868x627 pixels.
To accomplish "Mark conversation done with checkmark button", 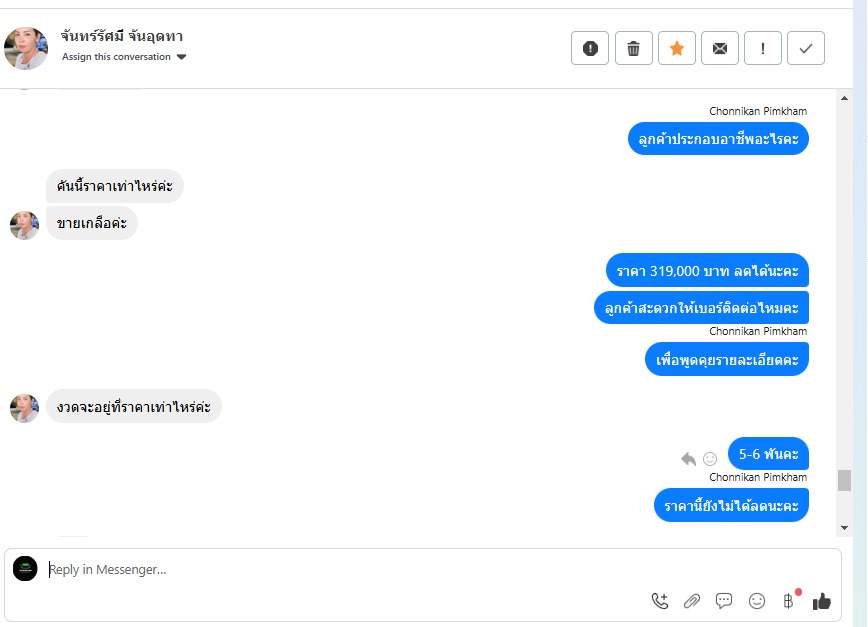I will (x=806, y=48).
